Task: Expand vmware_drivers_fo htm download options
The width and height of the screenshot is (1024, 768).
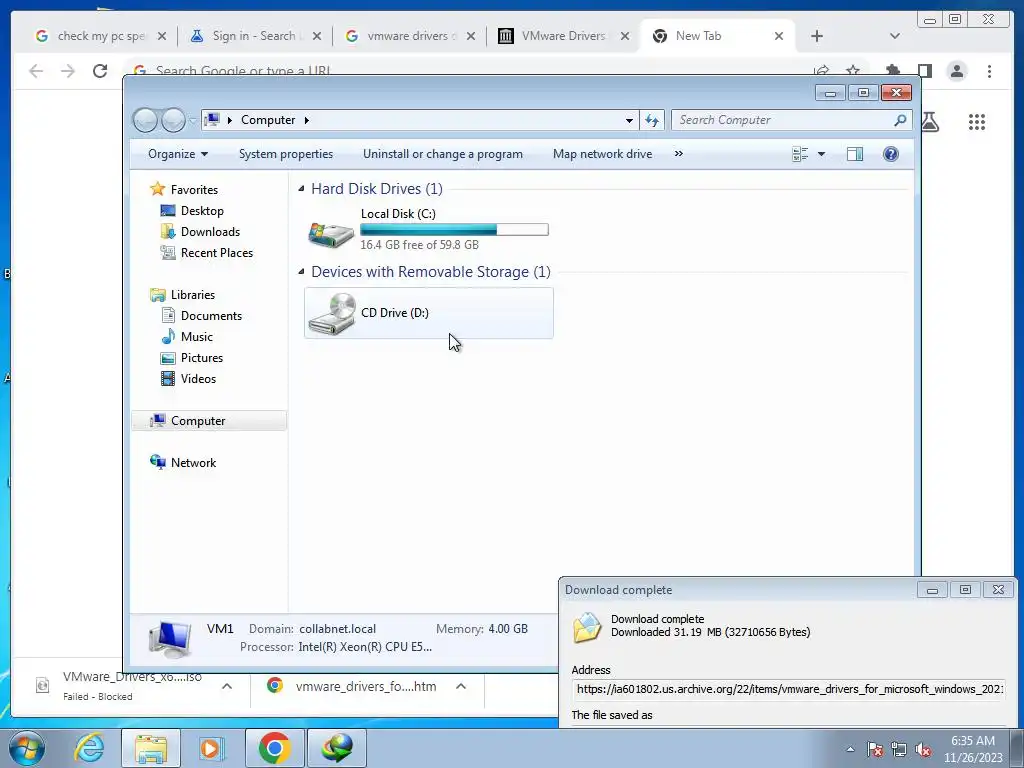Action: pyautogui.click(x=460, y=686)
